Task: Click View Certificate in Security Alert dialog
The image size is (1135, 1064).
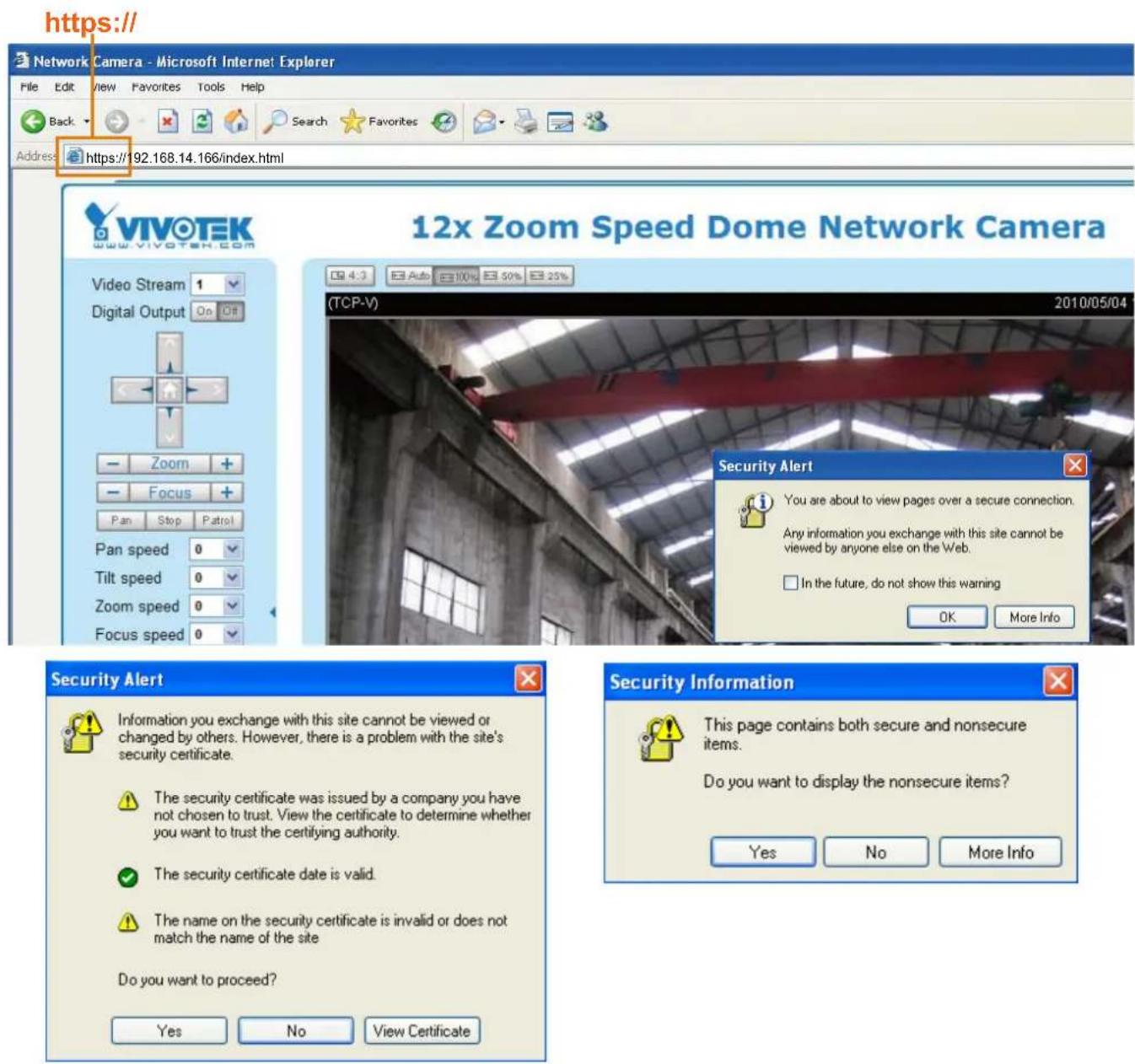Action: pos(422,1030)
